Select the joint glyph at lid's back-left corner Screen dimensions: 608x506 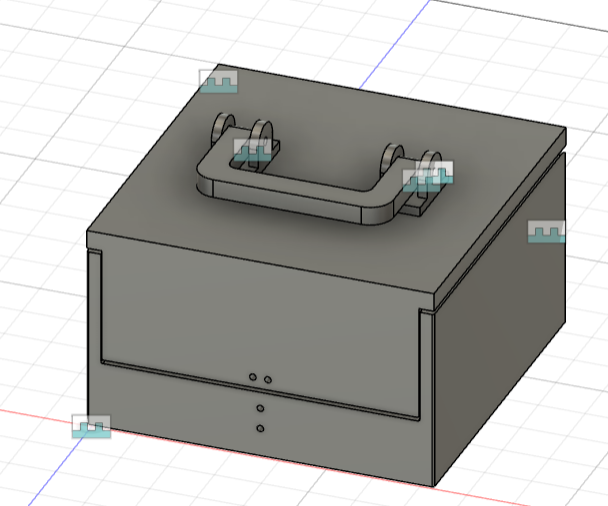coord(218,81)
